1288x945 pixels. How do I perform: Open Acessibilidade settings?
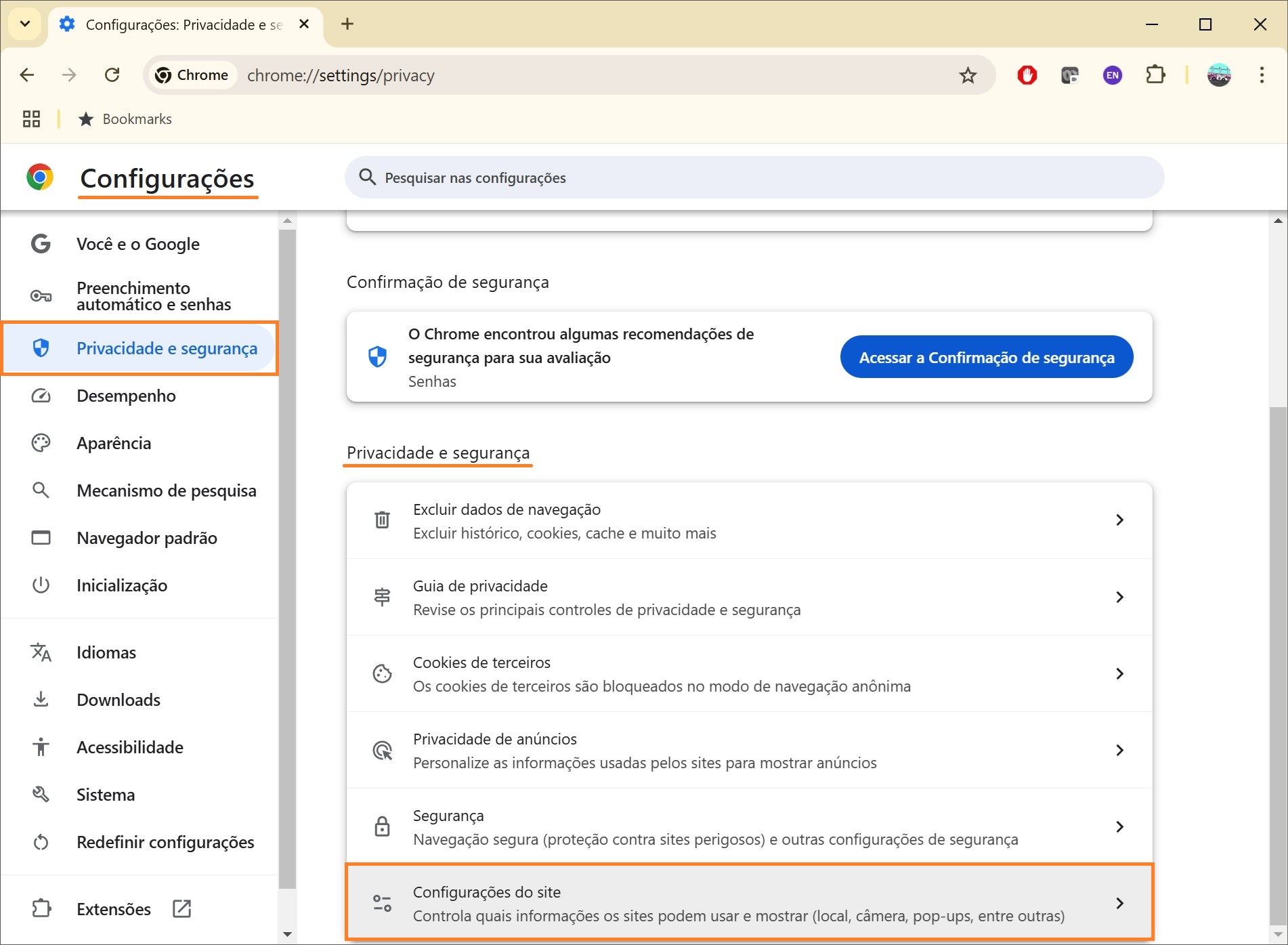coord(139,747)
